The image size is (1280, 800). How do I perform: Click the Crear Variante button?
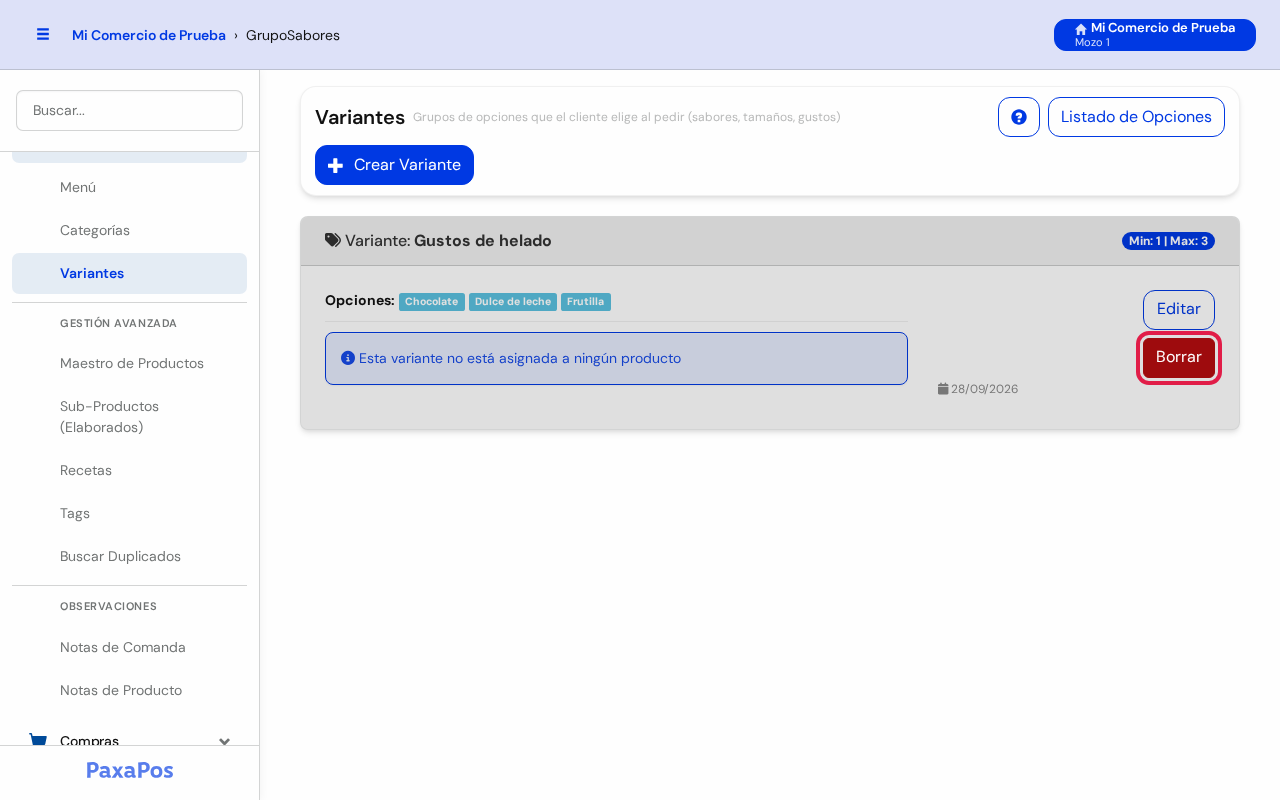(x=394, y=165)
